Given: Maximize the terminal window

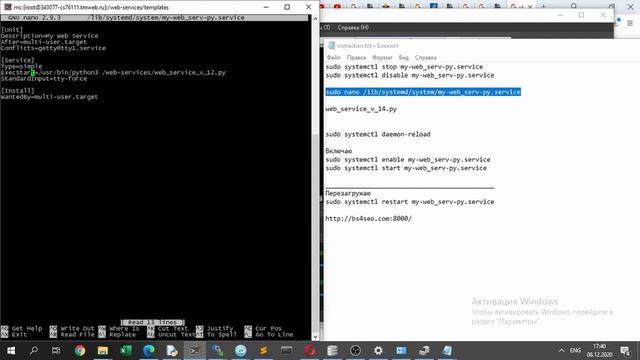Looking at the screenshot, I should (287, 7).
